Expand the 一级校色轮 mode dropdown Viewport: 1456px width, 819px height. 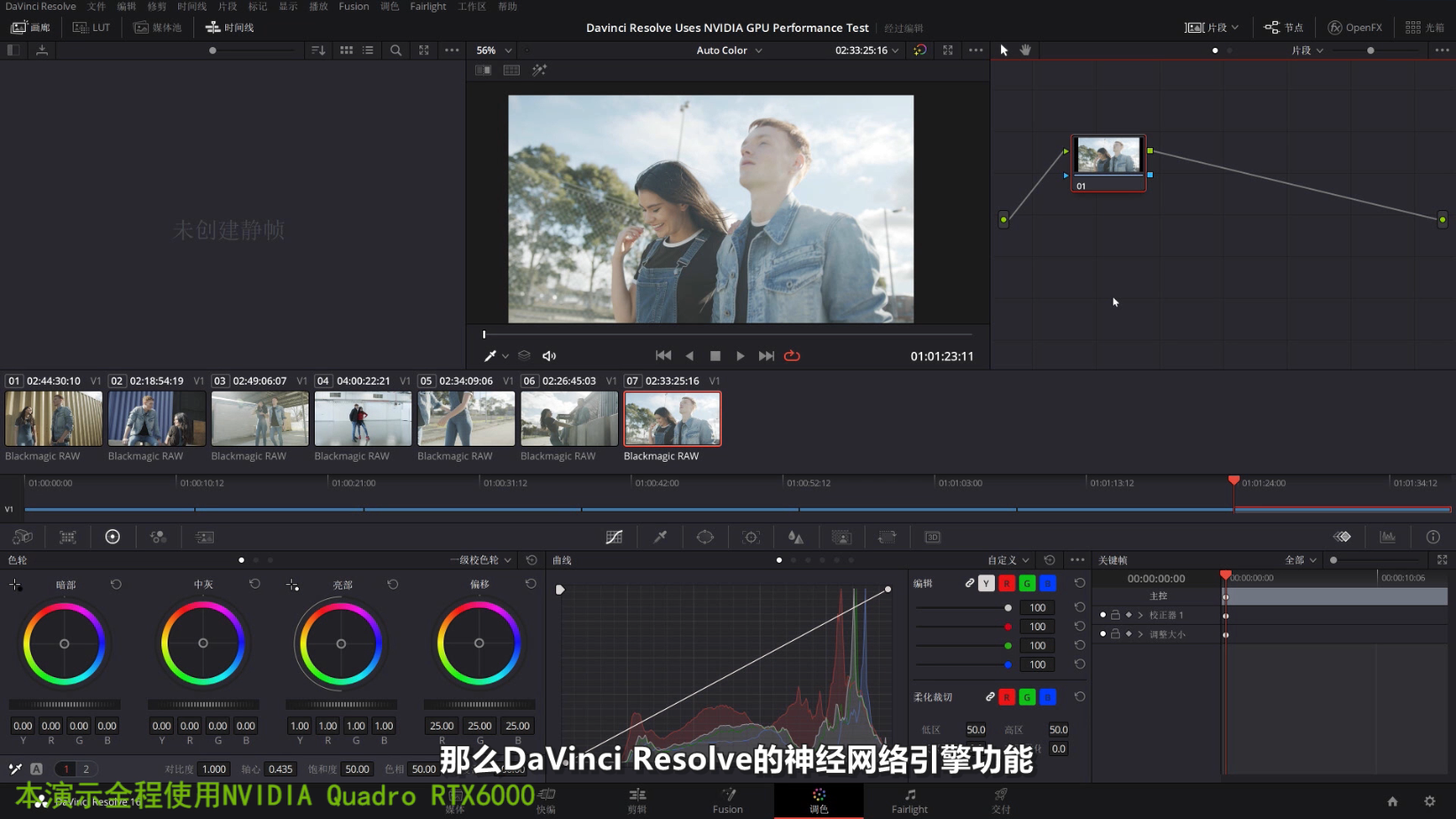(484, 560)
